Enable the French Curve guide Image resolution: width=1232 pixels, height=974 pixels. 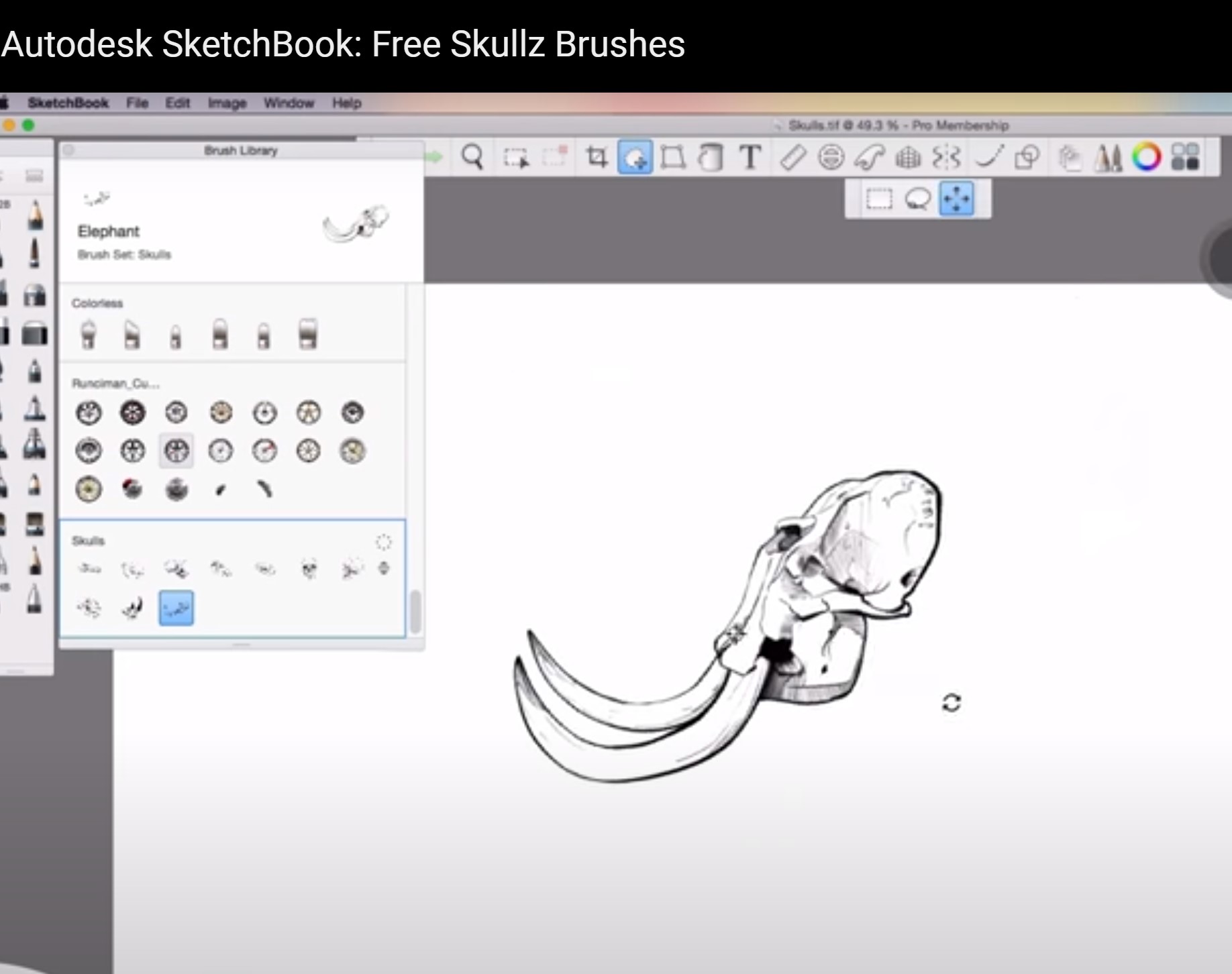870,158
